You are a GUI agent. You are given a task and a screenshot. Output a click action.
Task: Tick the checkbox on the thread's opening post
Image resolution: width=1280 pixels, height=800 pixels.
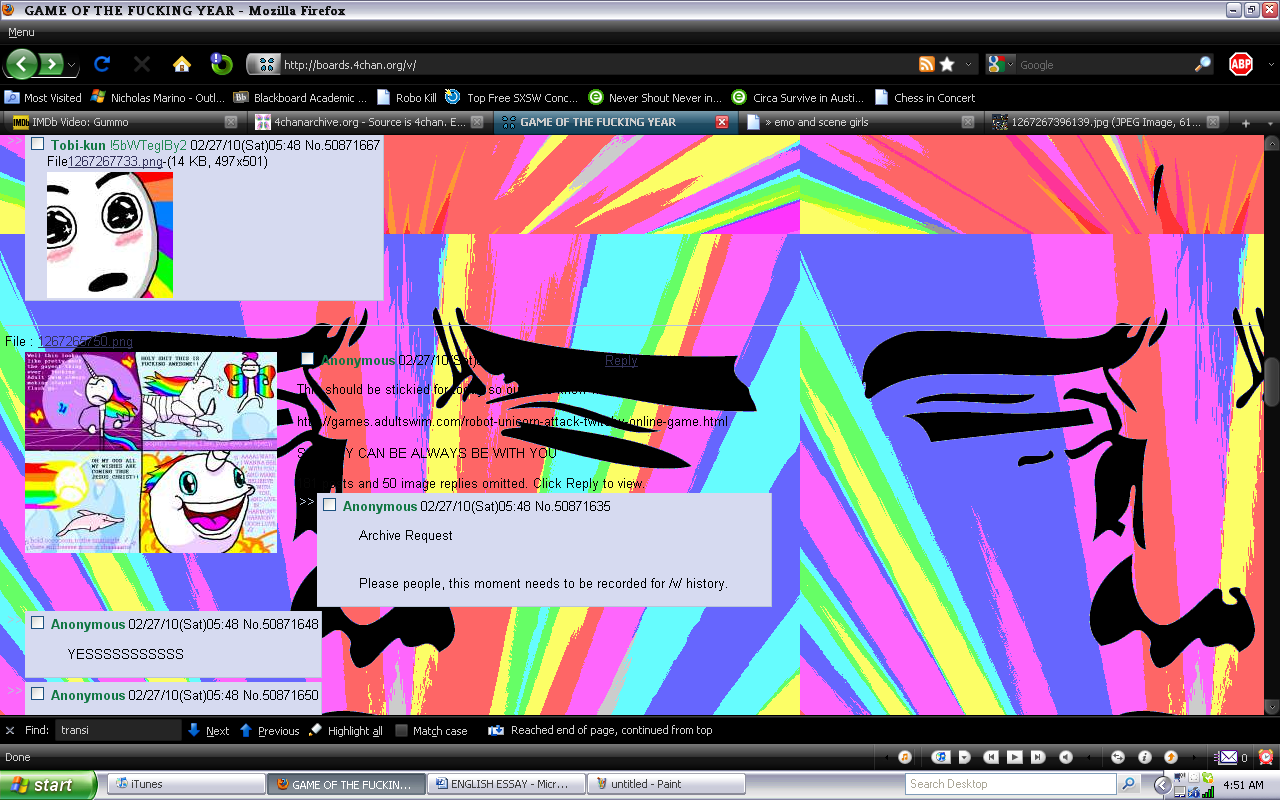click(x=308, y=359)
